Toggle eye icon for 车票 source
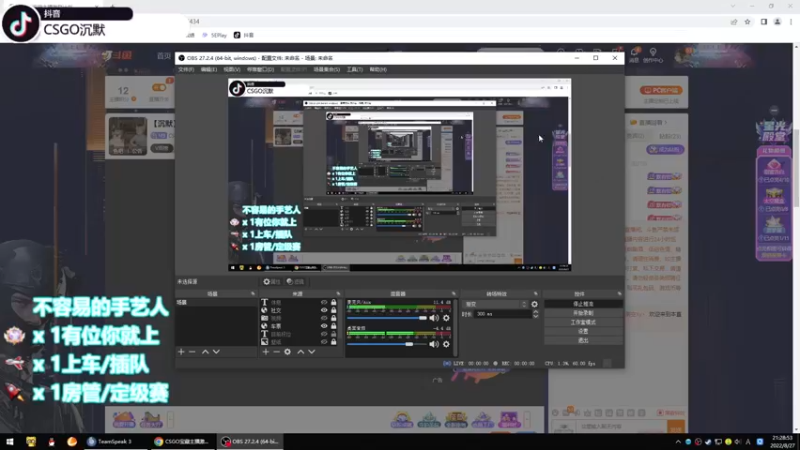Viewport: 800px width, 450px height. [324, 326]
